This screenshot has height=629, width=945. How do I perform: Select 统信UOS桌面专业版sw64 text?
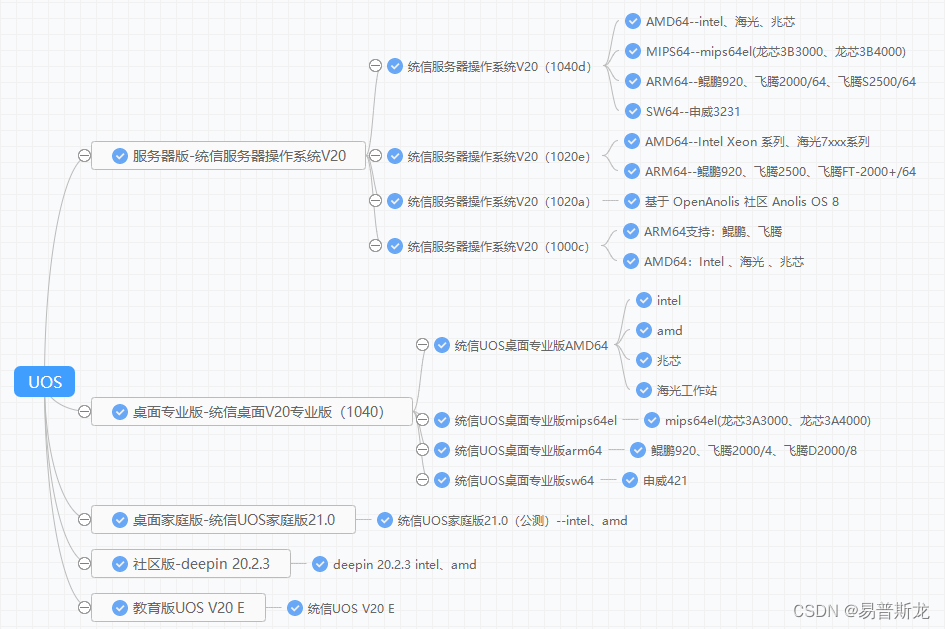coord(524,480)
